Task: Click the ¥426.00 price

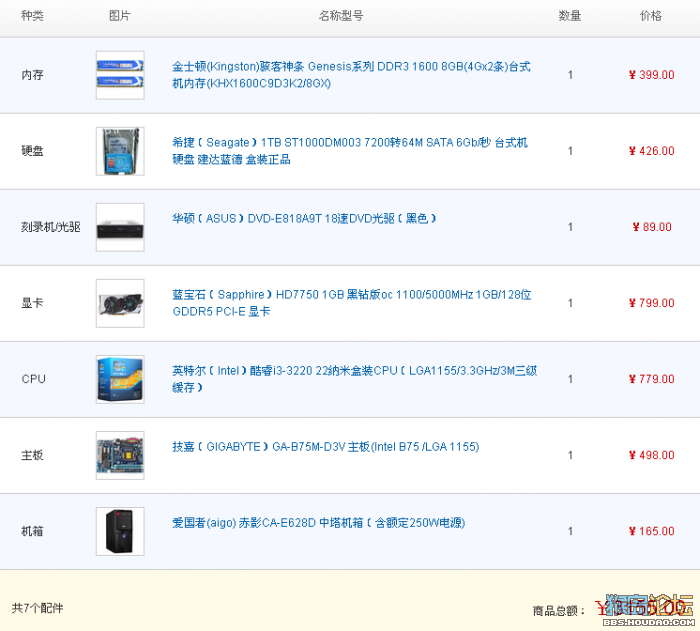Action: (651, 151)
